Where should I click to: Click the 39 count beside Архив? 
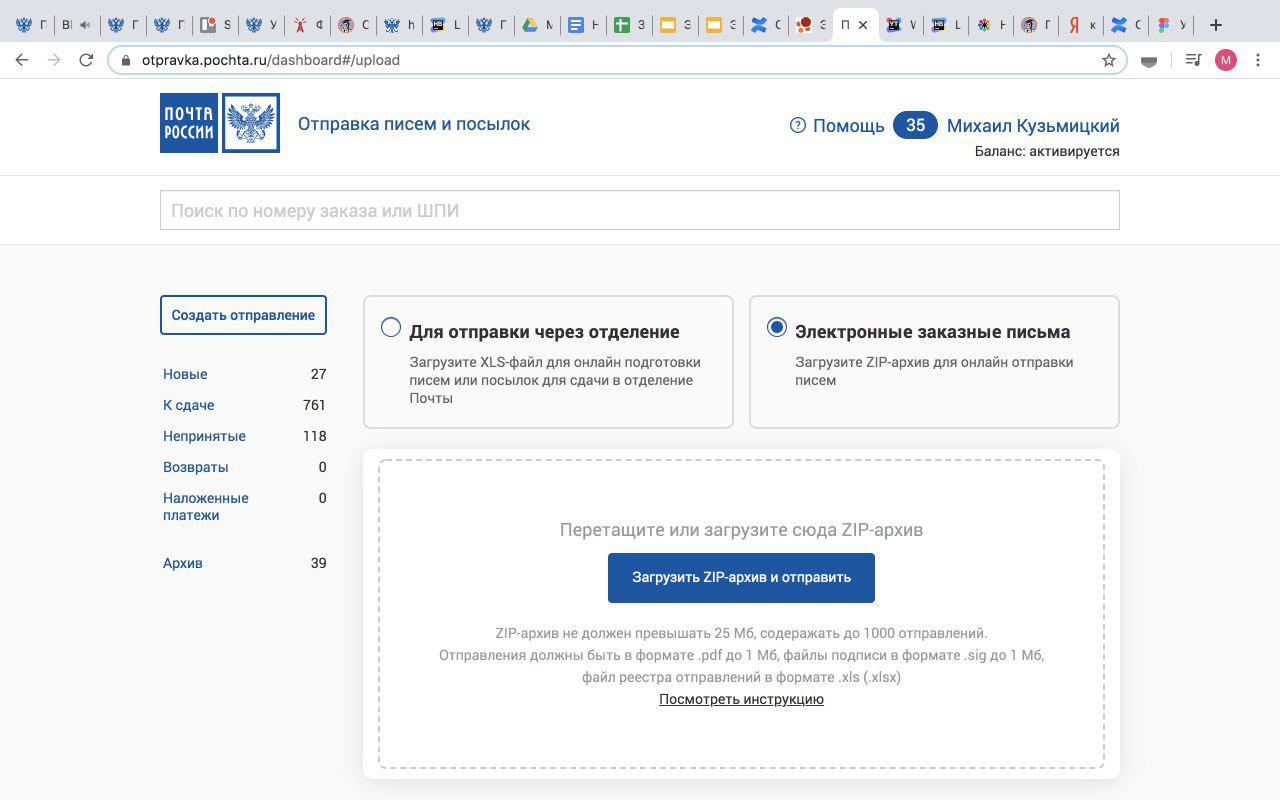318,563
